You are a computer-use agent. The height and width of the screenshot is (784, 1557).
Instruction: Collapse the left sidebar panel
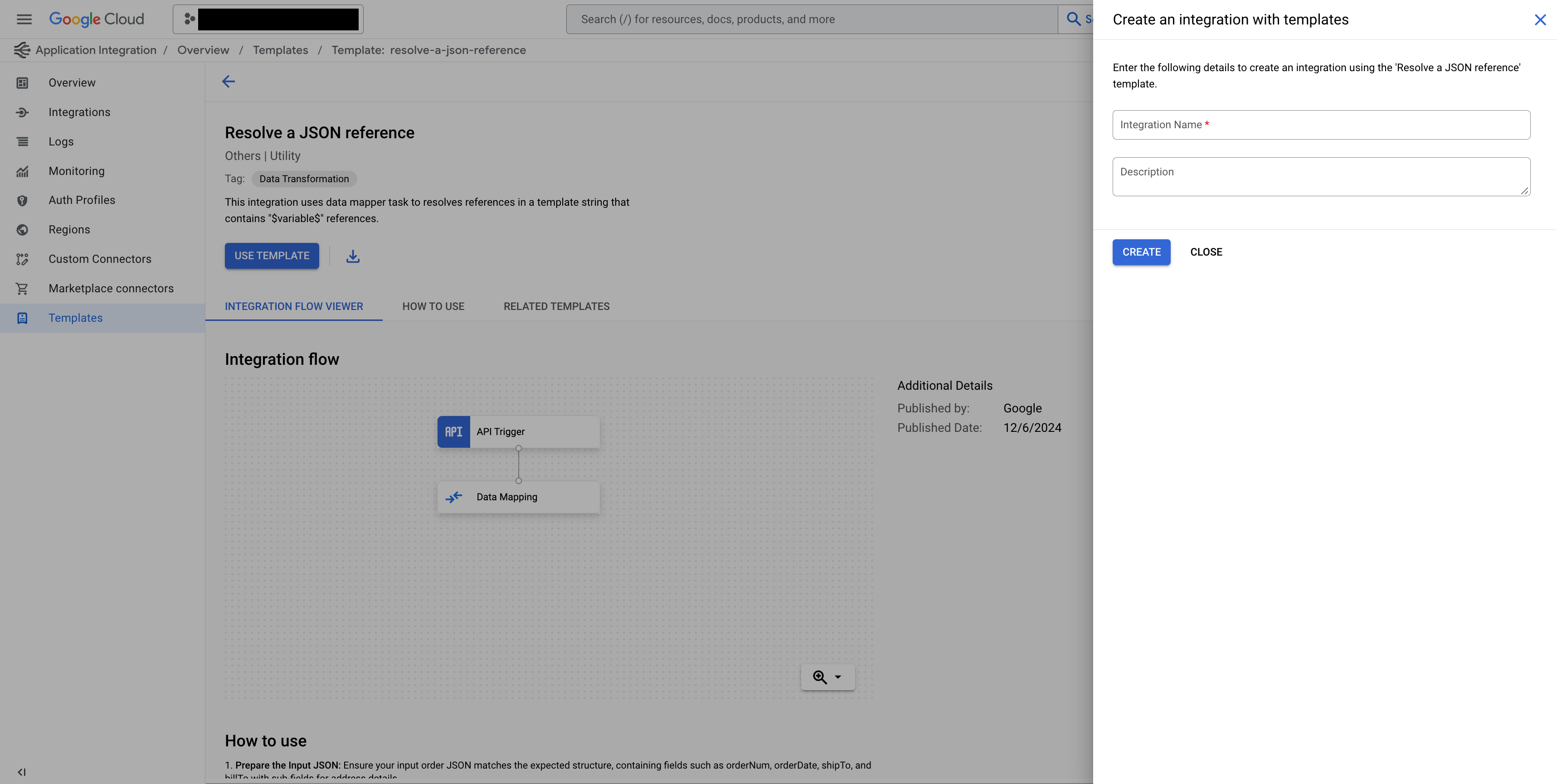point(21,771)
